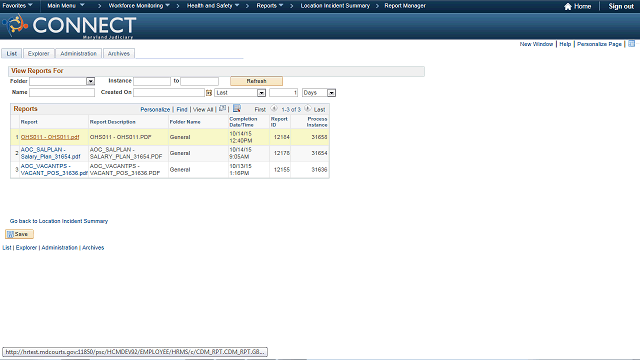
Task: Open Health and Safety breadcrumb menu
Action: 213,6
